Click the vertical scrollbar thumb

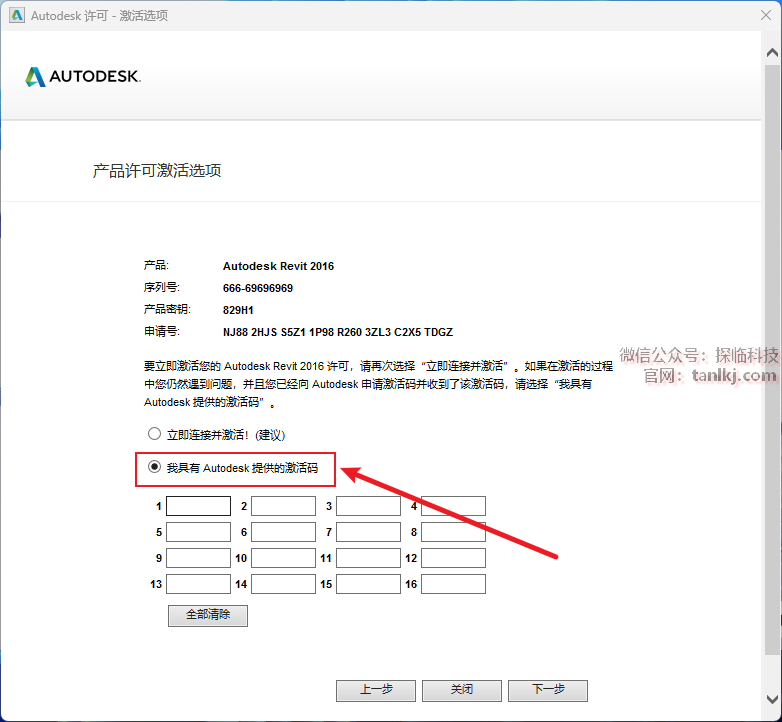772,359
